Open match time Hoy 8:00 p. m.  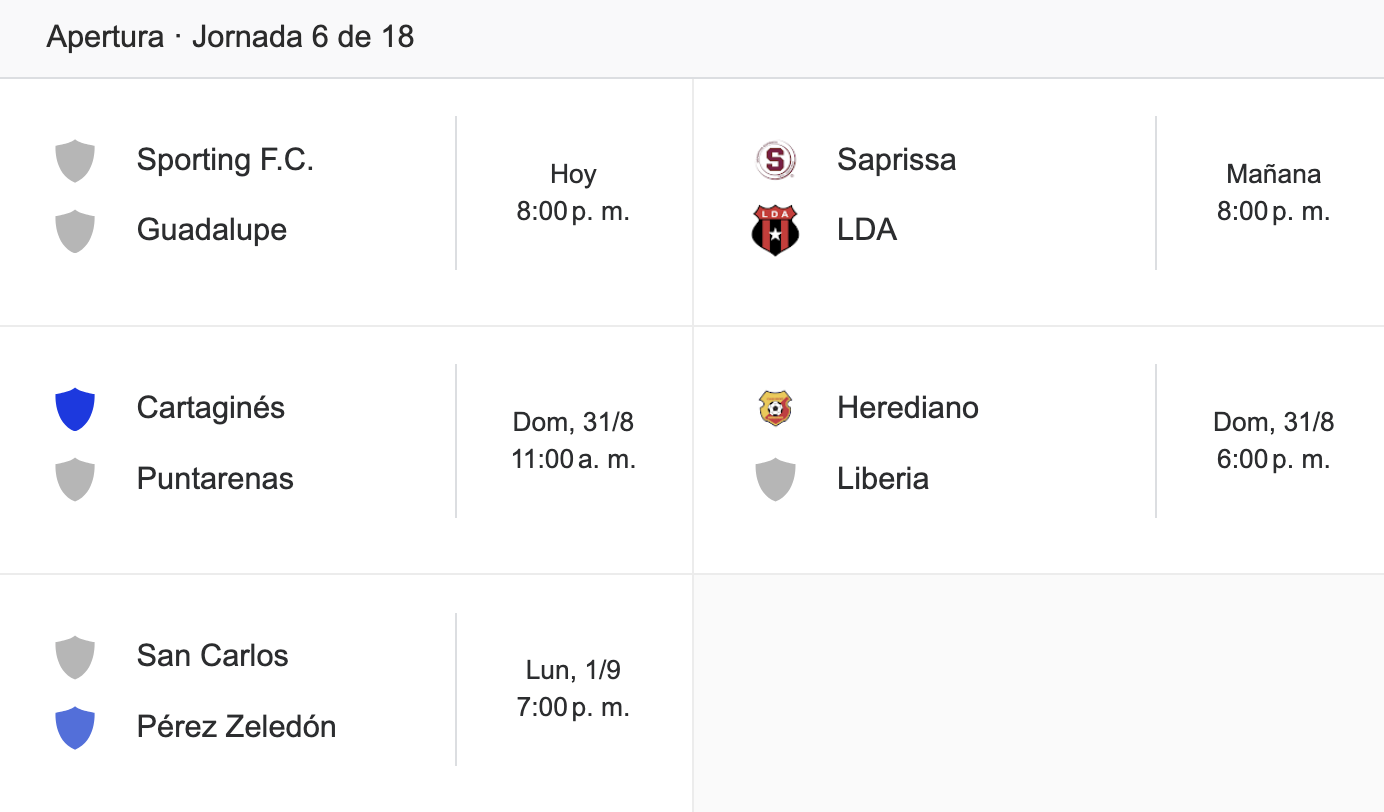point(573,193)
